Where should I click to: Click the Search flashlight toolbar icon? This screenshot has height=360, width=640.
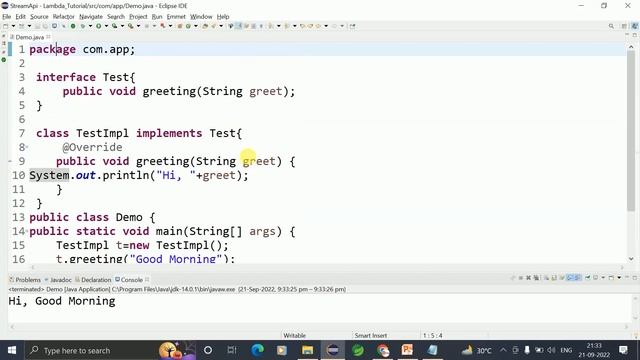(x=213, y=26)
